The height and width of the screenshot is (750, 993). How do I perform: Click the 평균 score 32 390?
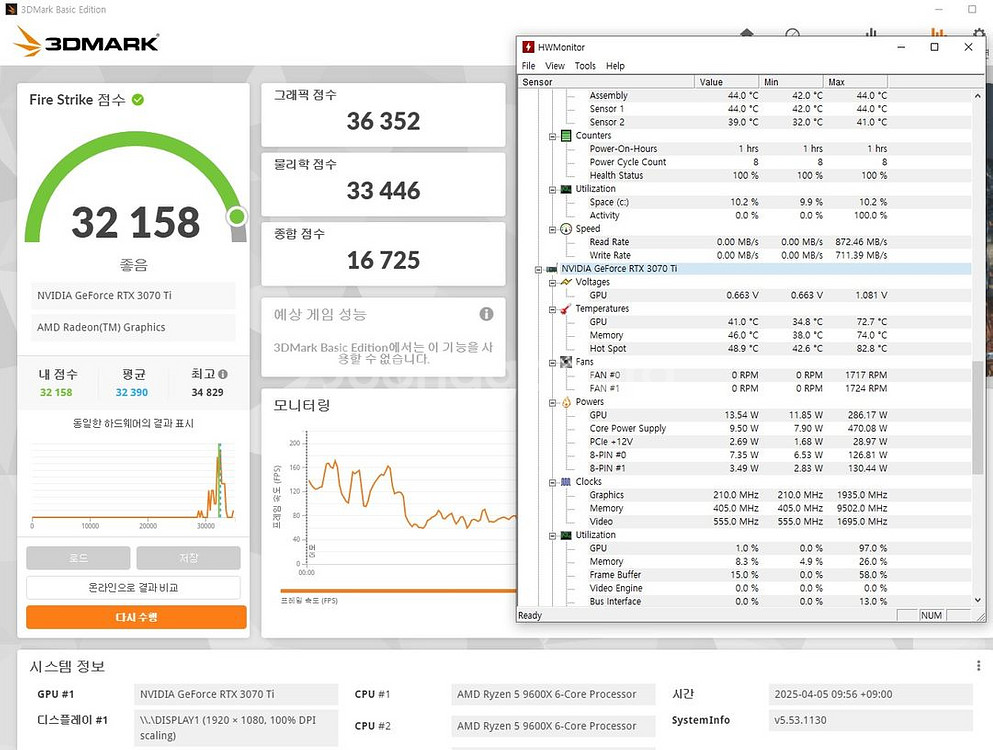click(x=132, y=392)
